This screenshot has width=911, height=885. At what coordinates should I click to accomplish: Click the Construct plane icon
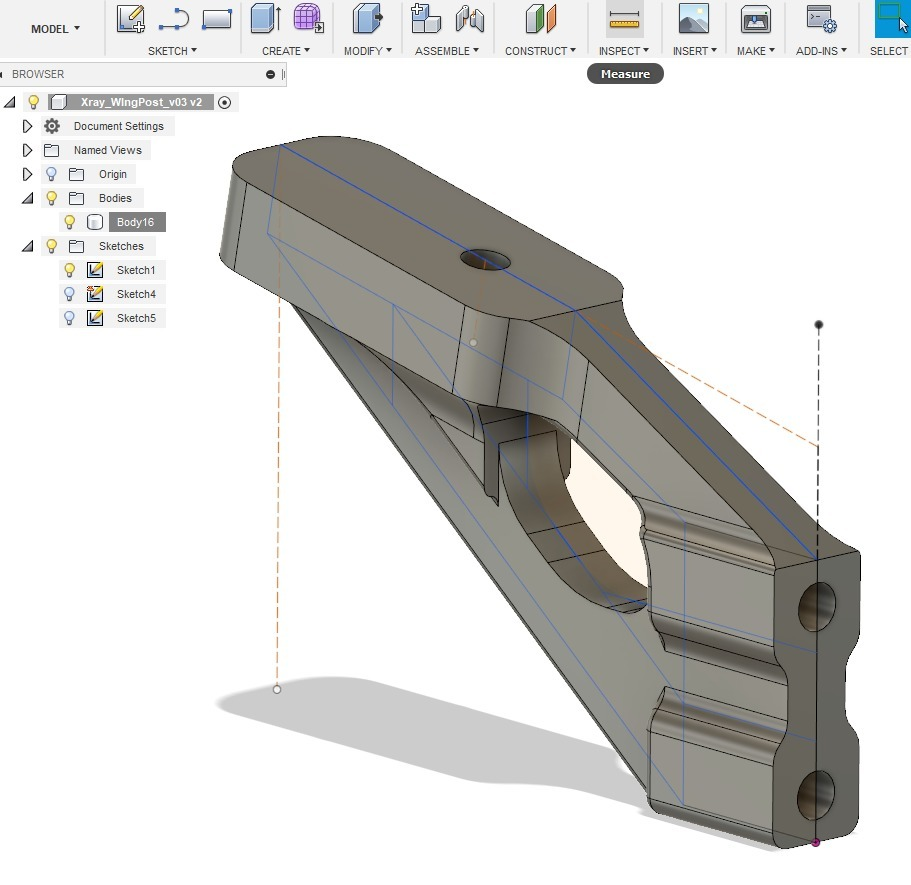coord(539,17)
